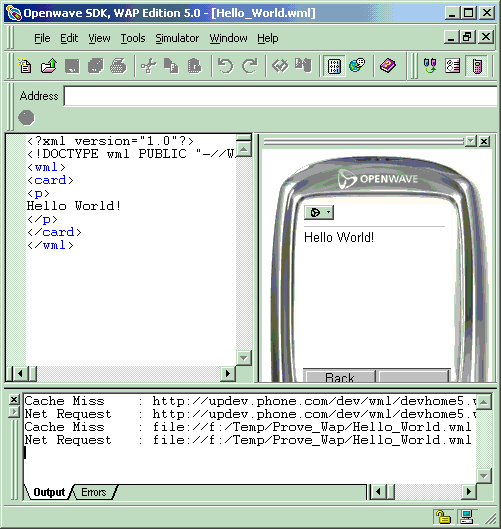
Task: Restore the inner document window
Action: tap(468, 37)
